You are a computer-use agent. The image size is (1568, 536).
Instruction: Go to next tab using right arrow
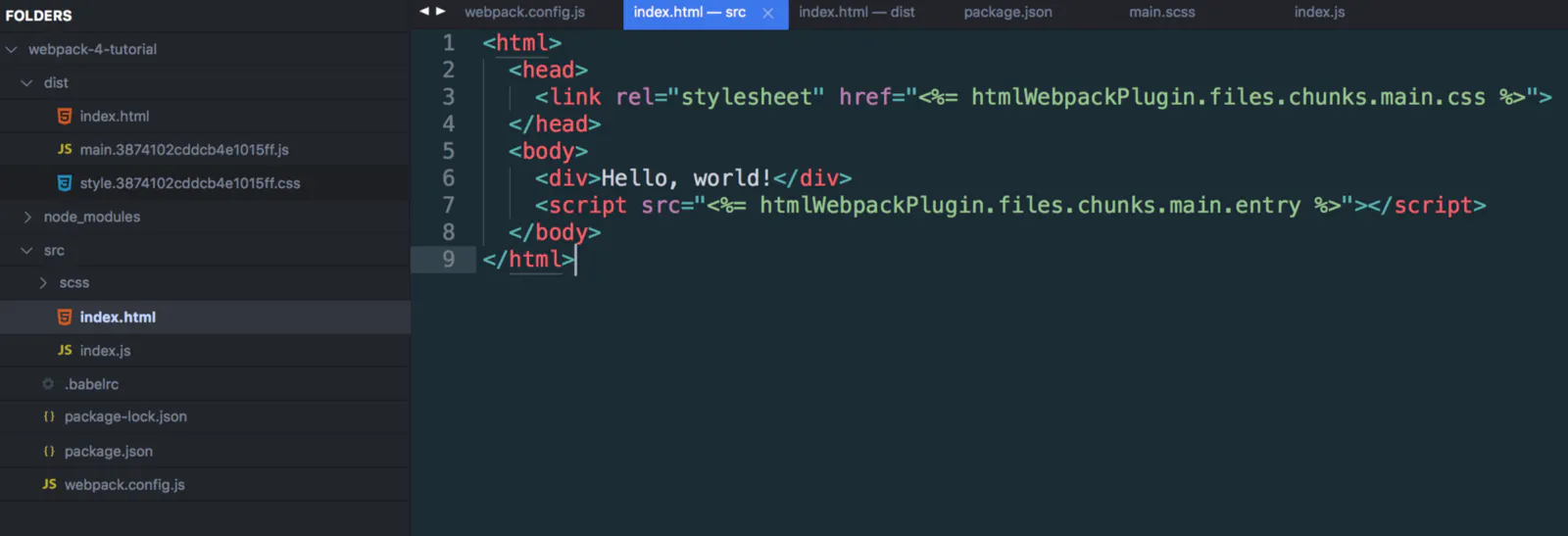(441, 11)
